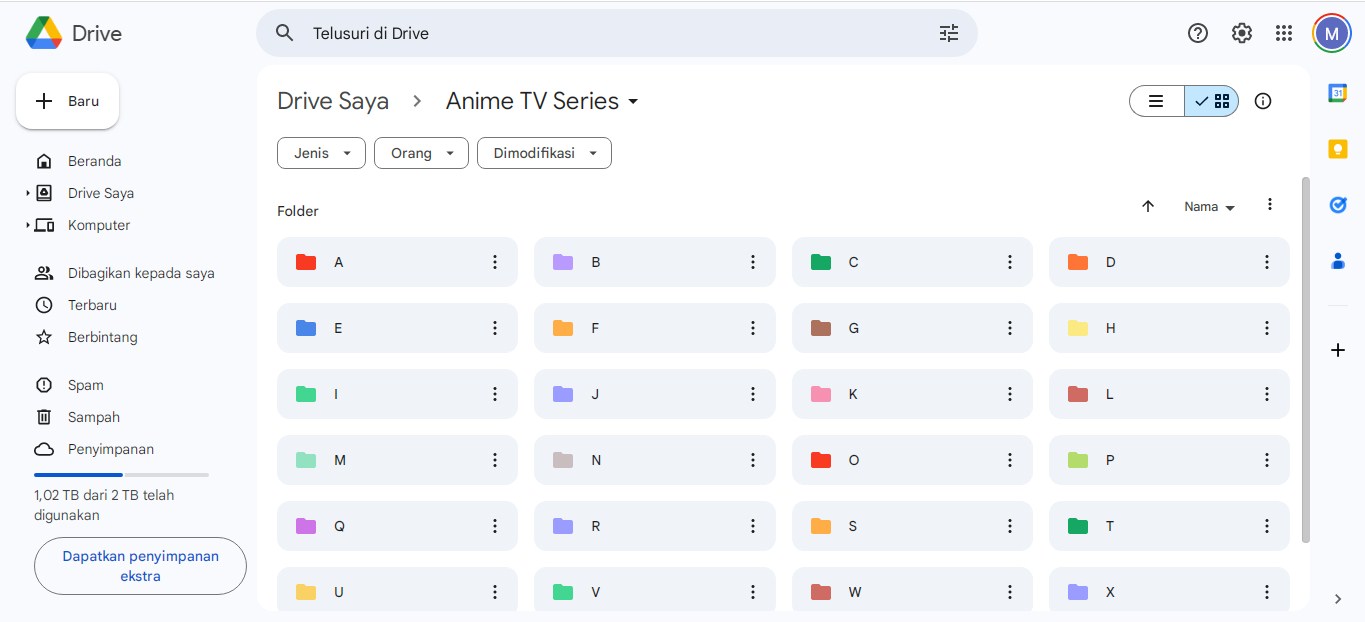Open Contacts side panel icon

click(x=1337, y=261)
